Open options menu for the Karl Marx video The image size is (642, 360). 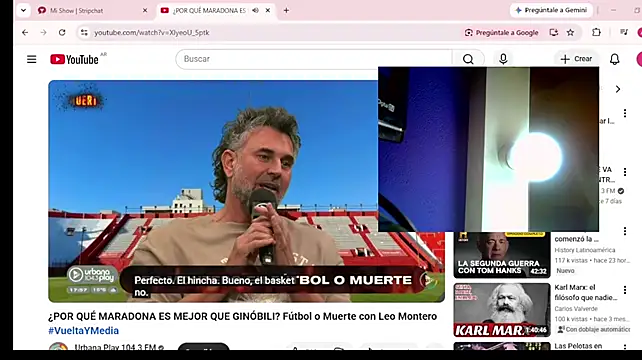click(x=625, y=290)
